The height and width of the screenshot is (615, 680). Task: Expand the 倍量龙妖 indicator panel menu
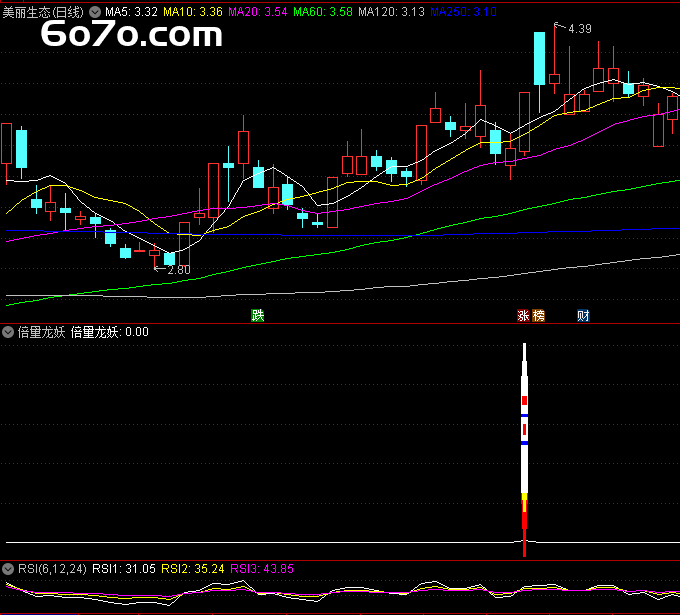click(8, 333)
